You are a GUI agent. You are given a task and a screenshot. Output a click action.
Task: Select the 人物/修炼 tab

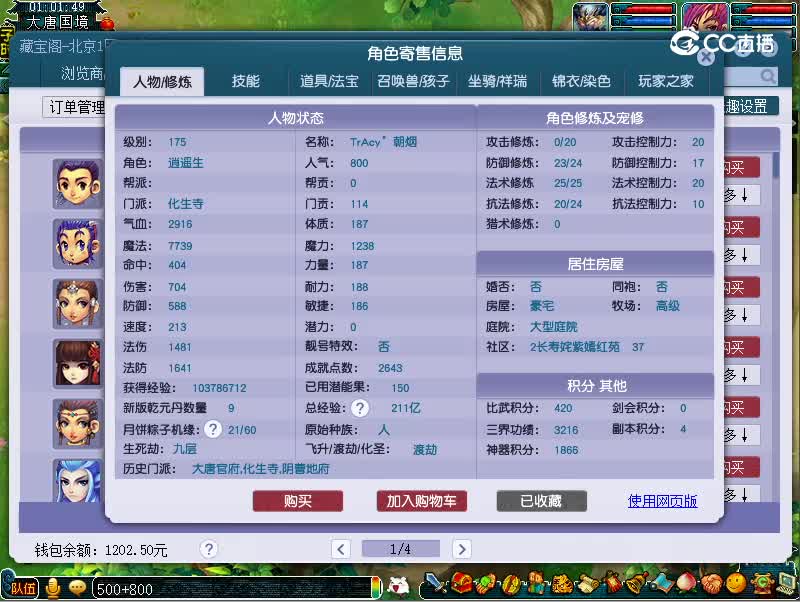point(162,82)
